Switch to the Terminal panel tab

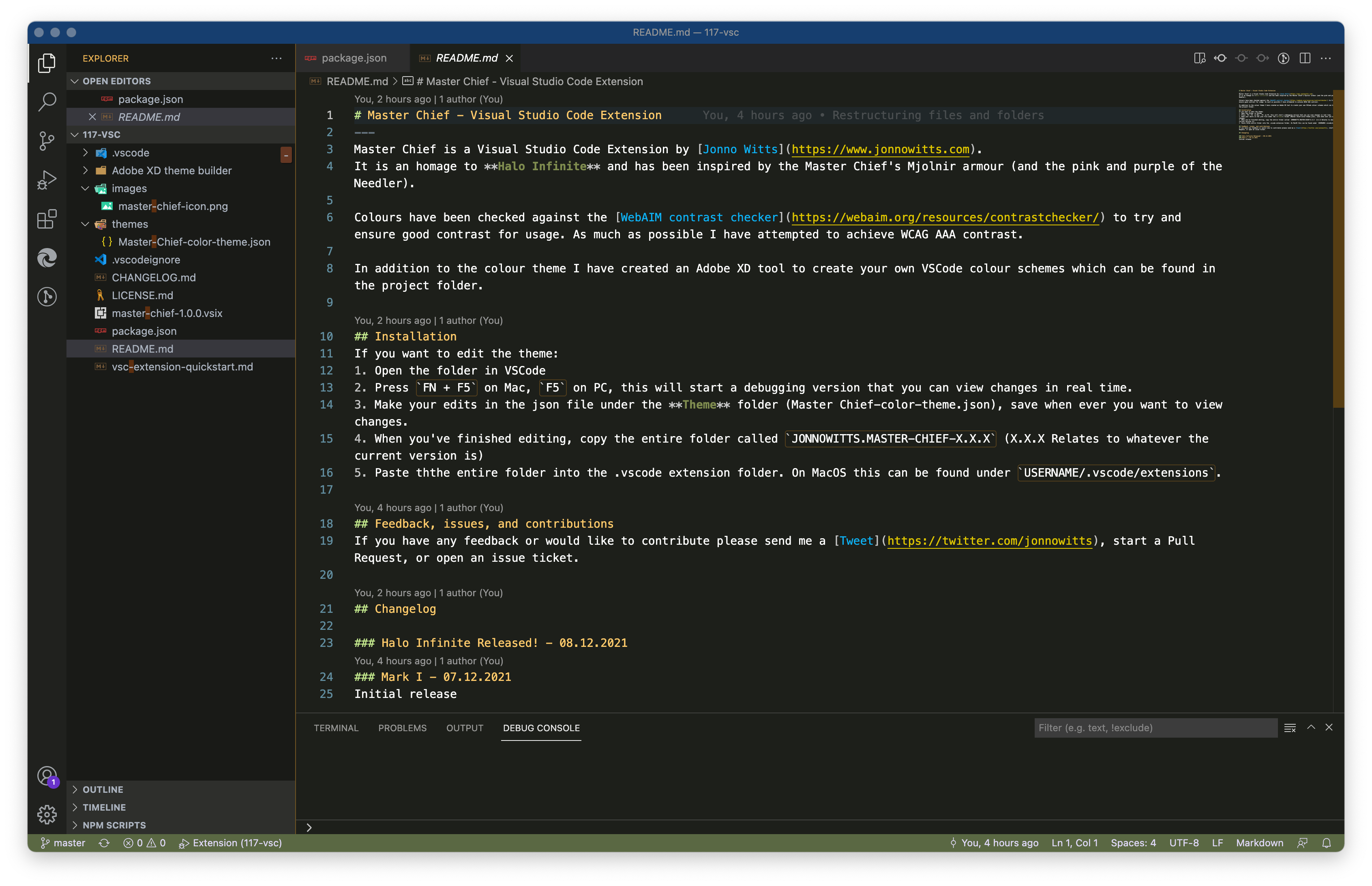point(336,728)
